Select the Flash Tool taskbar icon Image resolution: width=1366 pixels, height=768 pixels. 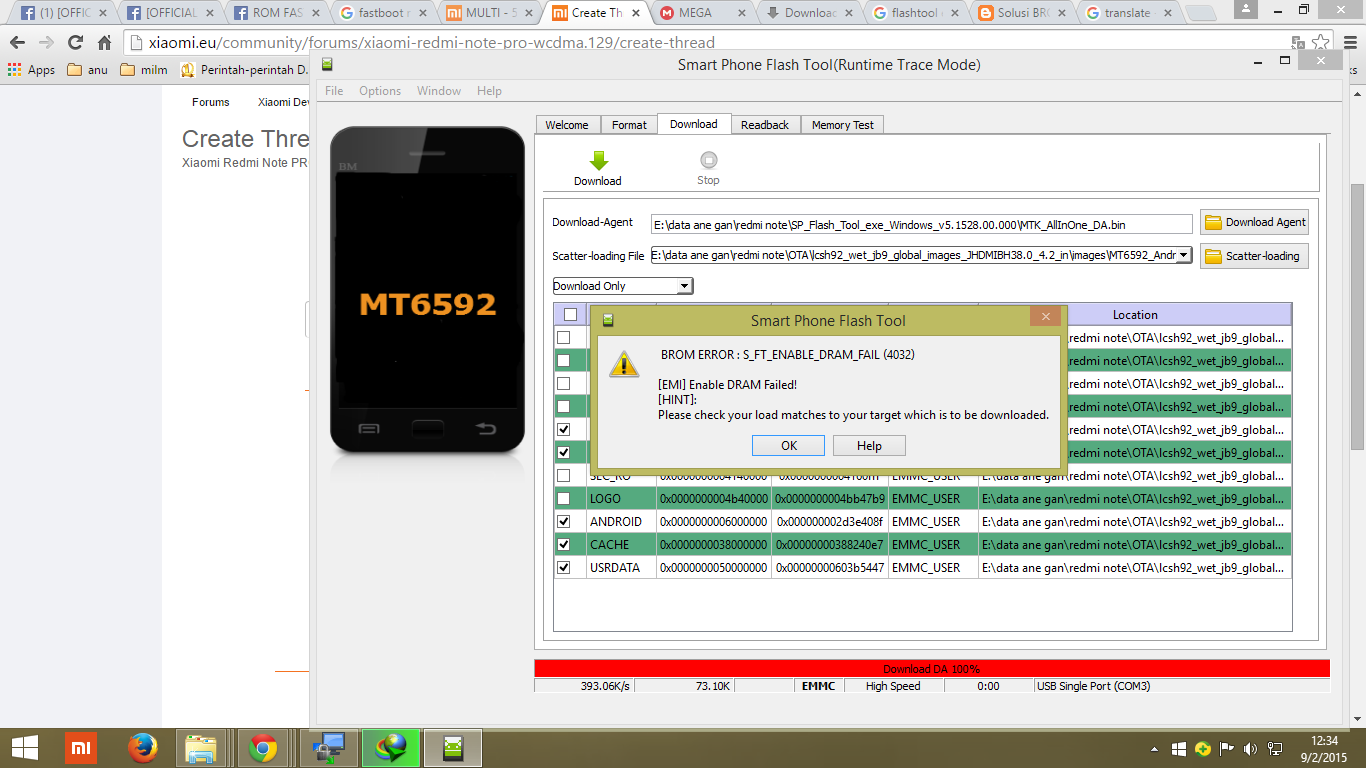(x=453, y=748)
